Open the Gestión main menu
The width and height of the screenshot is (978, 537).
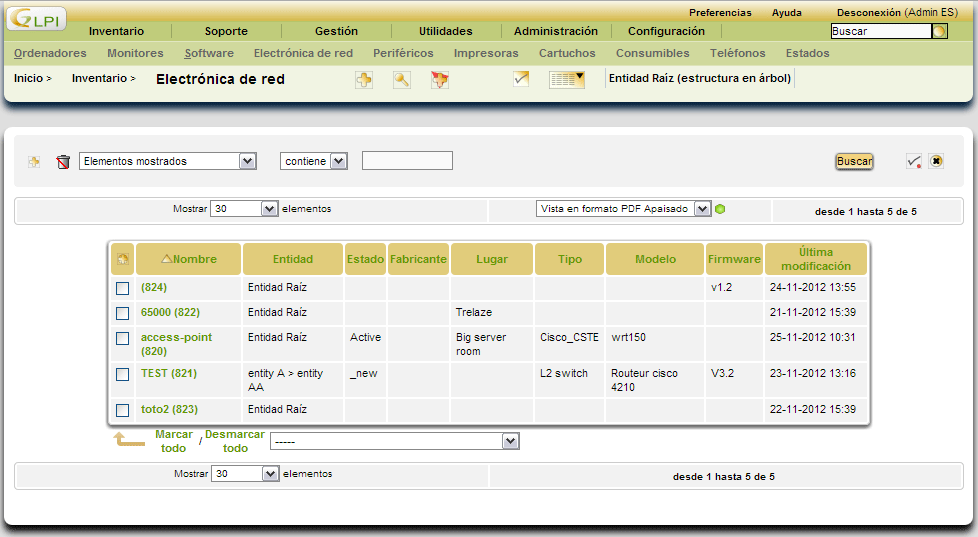point(336,31)
